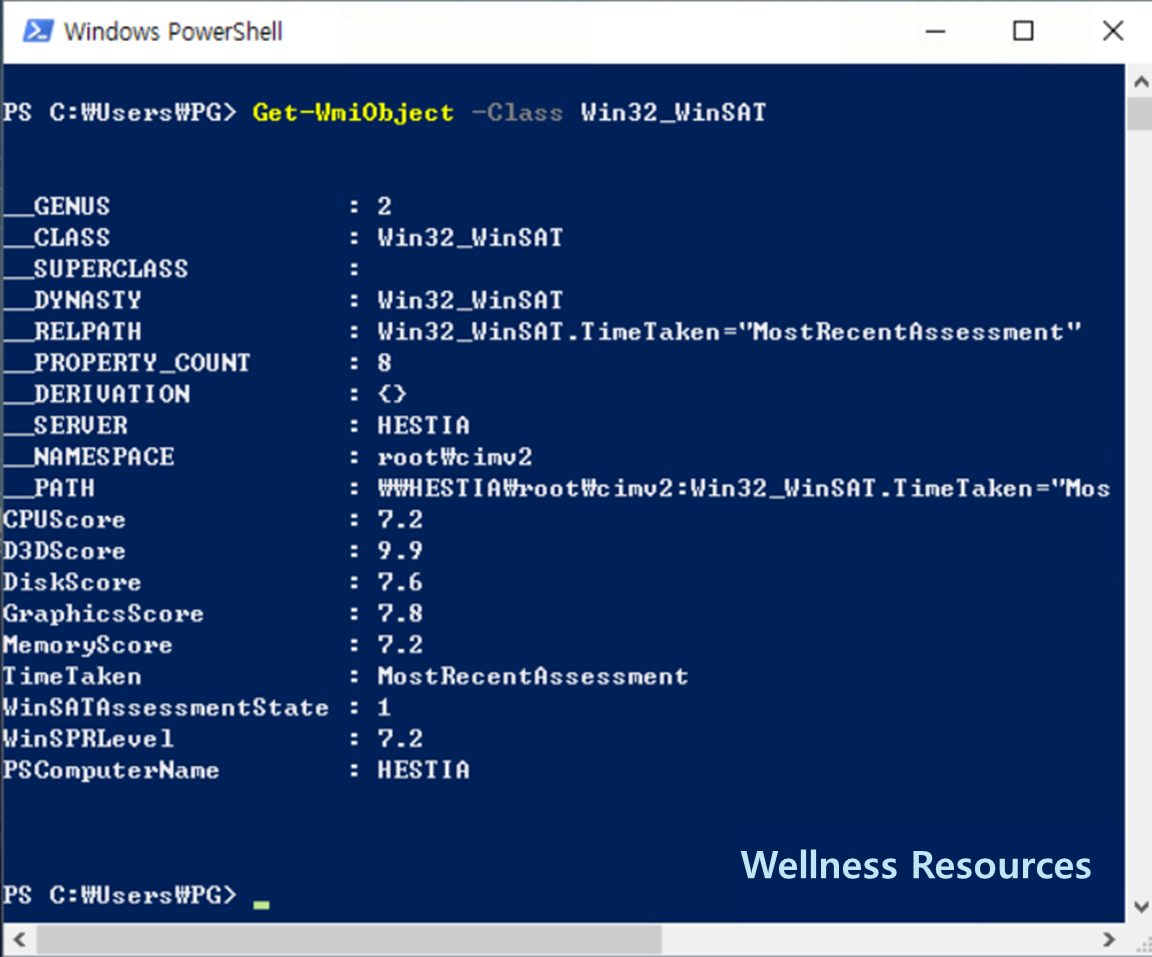The height and width of the screenshot is (957, 1152).
Task: Click the __SUPERCLASS property name
Action: click(96, 269)
